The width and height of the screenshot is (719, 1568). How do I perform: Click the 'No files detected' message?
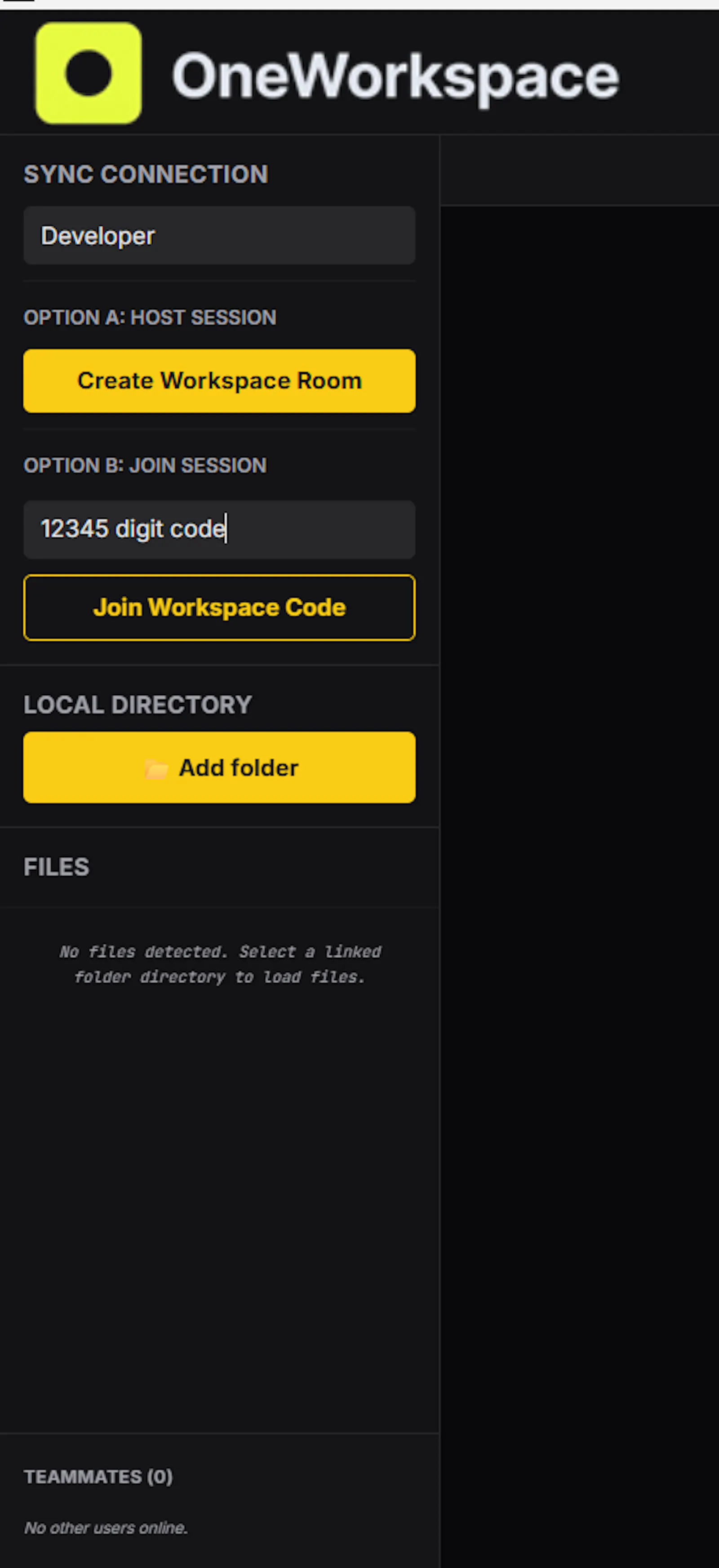[220, 964]
